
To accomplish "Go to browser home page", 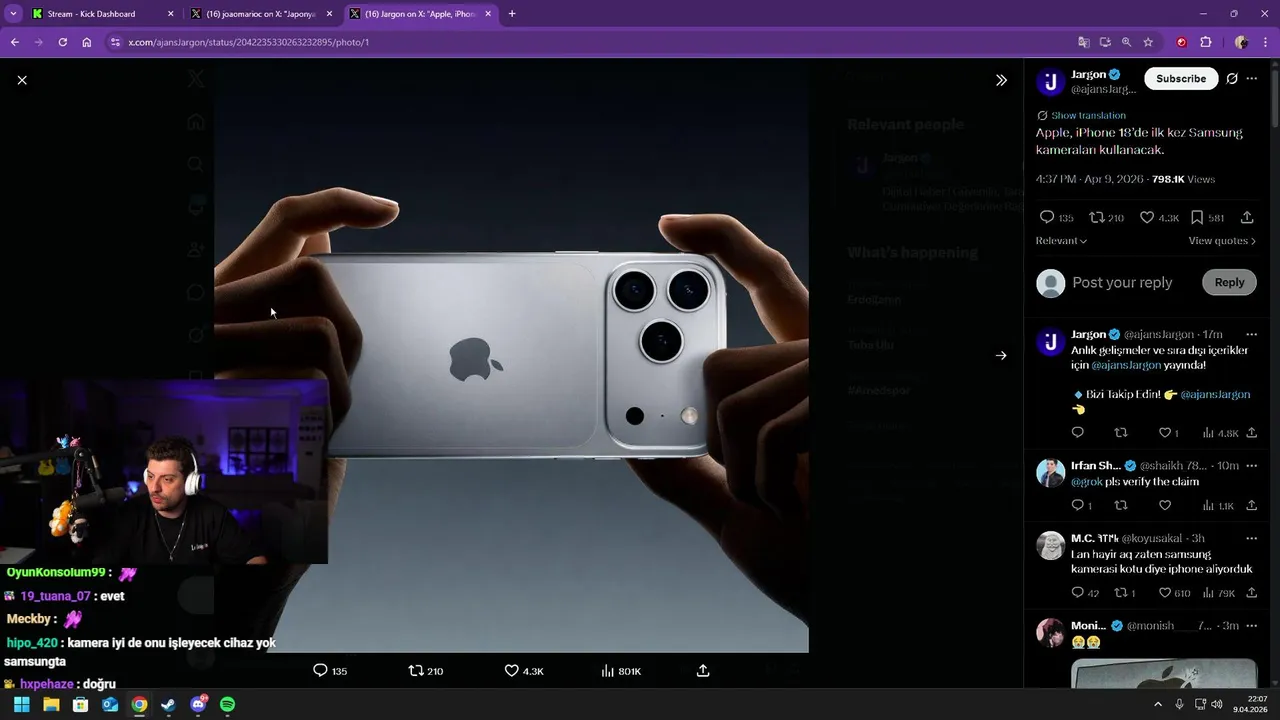I will 87,42.
